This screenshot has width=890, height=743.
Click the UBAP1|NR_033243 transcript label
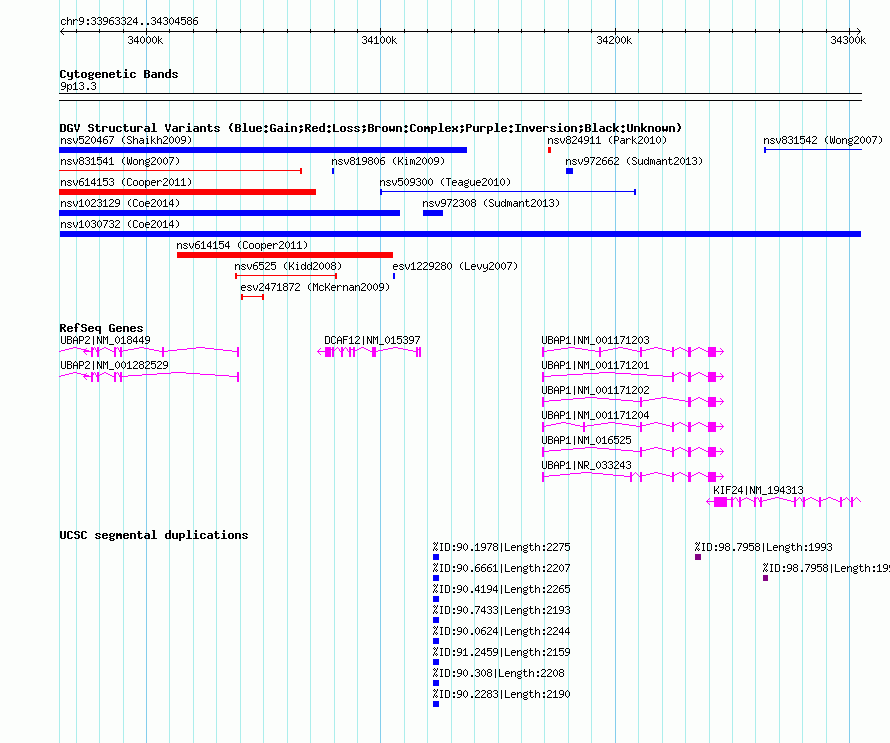[x=586, y=465]
